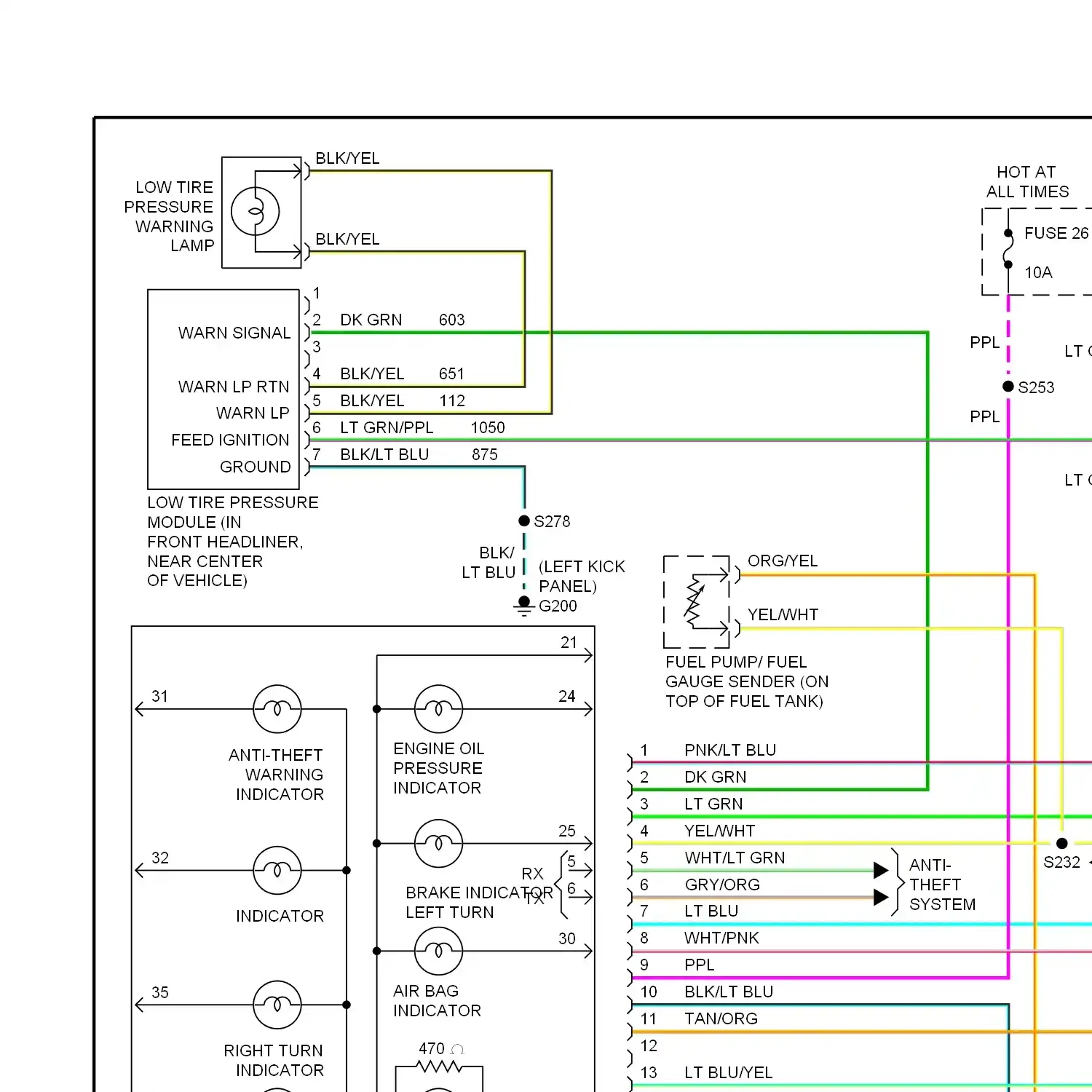The width and height of the screenshot is (1092, 1092).
Task: Click the "GROUND" pin label in module
Action: click(x=255, y=467)
